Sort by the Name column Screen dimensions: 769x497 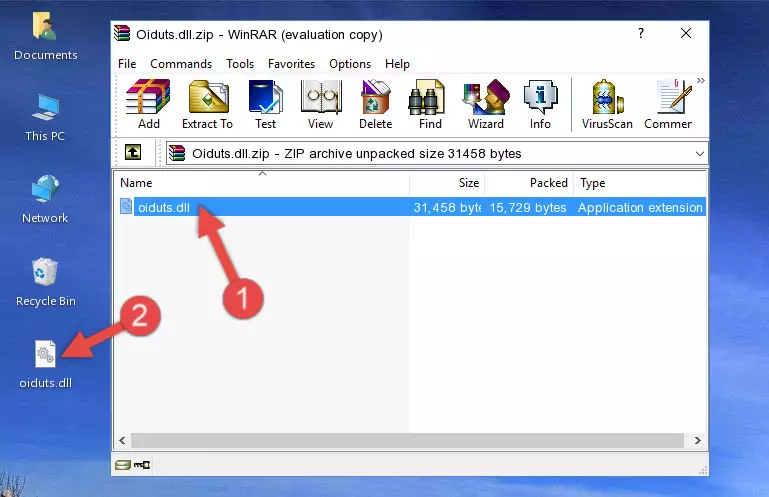click(x=262, y=183)
